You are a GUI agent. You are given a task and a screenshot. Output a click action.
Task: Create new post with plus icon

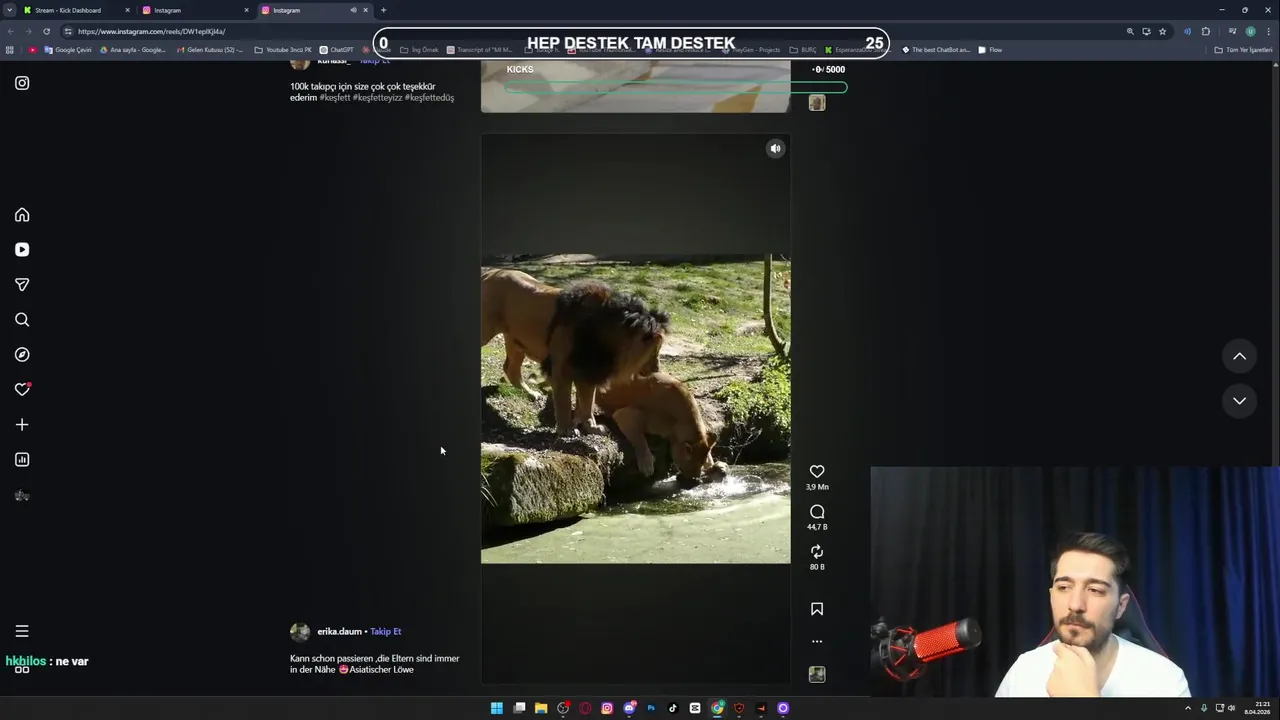22,425
